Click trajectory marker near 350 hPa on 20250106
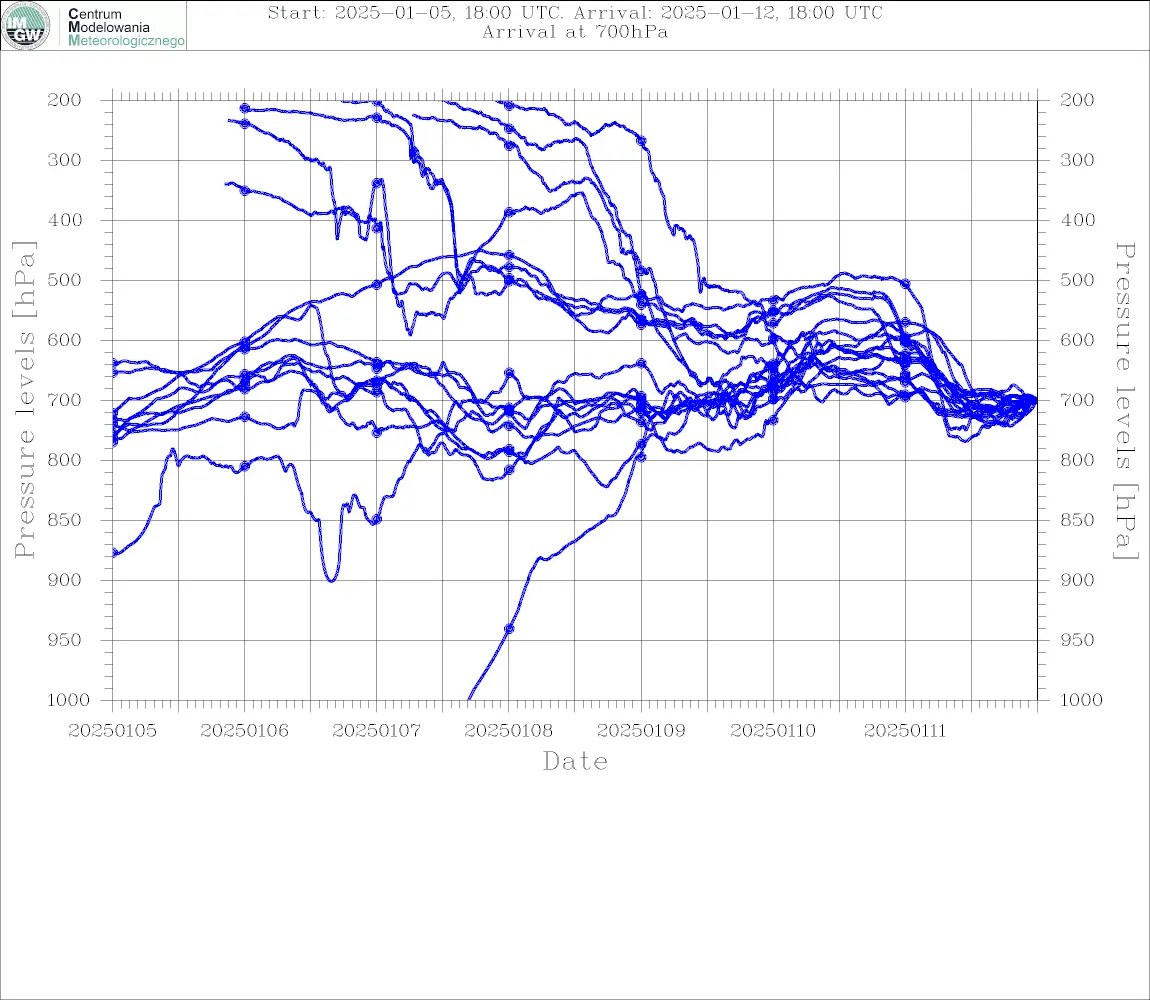The height and width of the screenshot is (1000, 1150). pos(245,191)
